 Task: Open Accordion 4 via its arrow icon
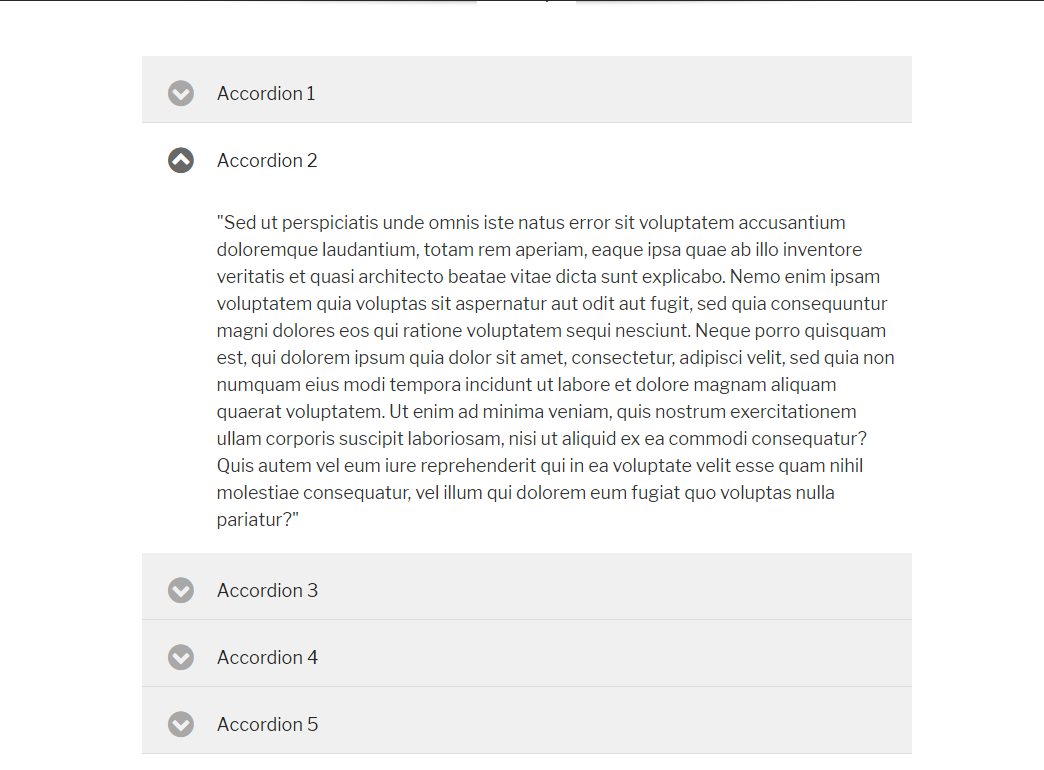181,657
